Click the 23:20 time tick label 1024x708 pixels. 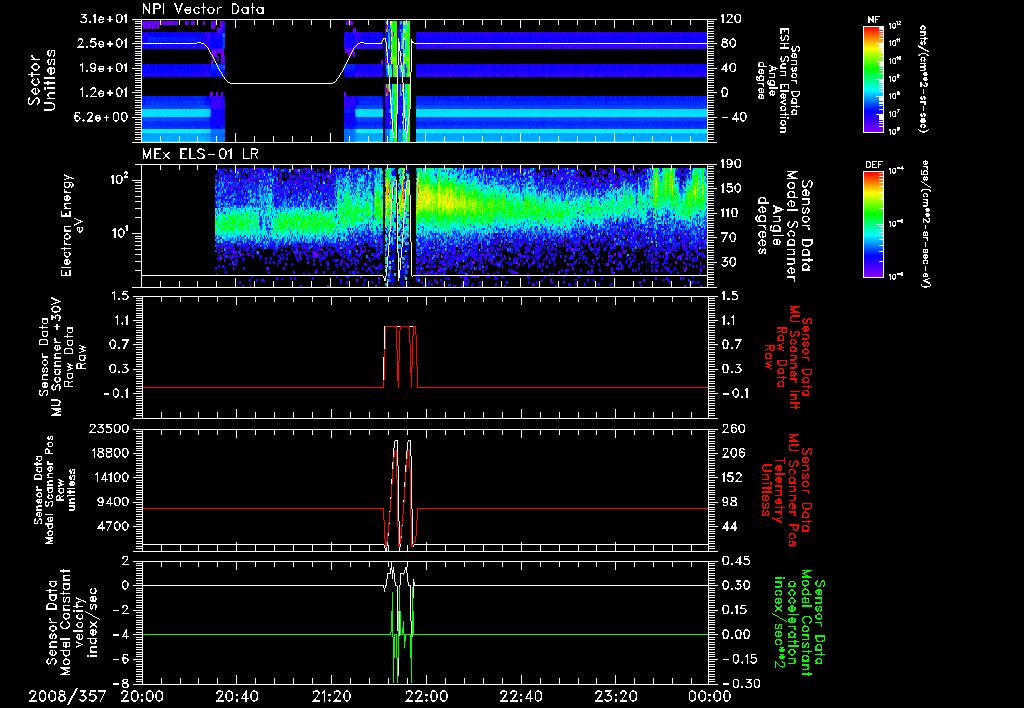[615, 696]
